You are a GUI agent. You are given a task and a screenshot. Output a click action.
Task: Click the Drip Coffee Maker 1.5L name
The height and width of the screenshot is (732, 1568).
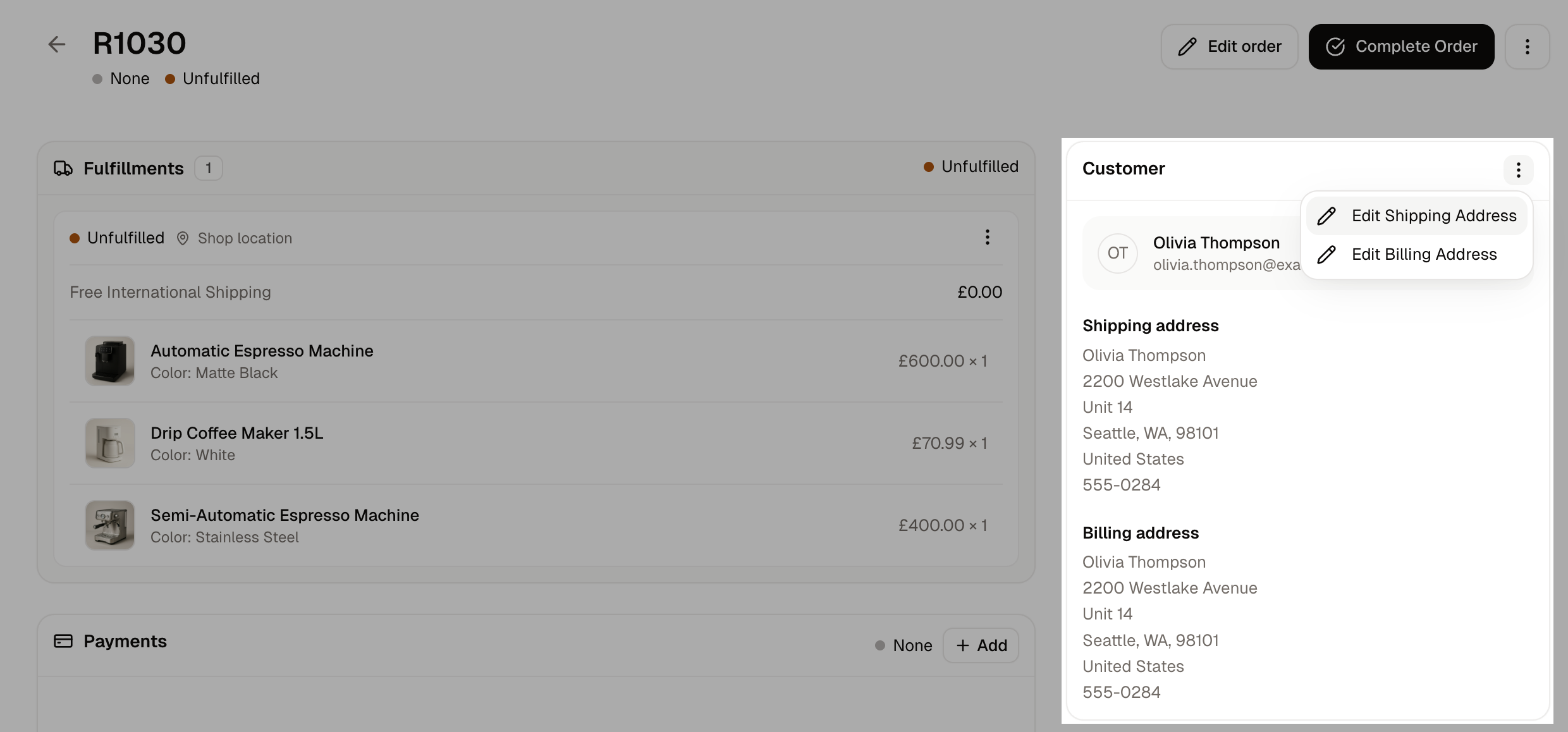click(x=236, y=433)
